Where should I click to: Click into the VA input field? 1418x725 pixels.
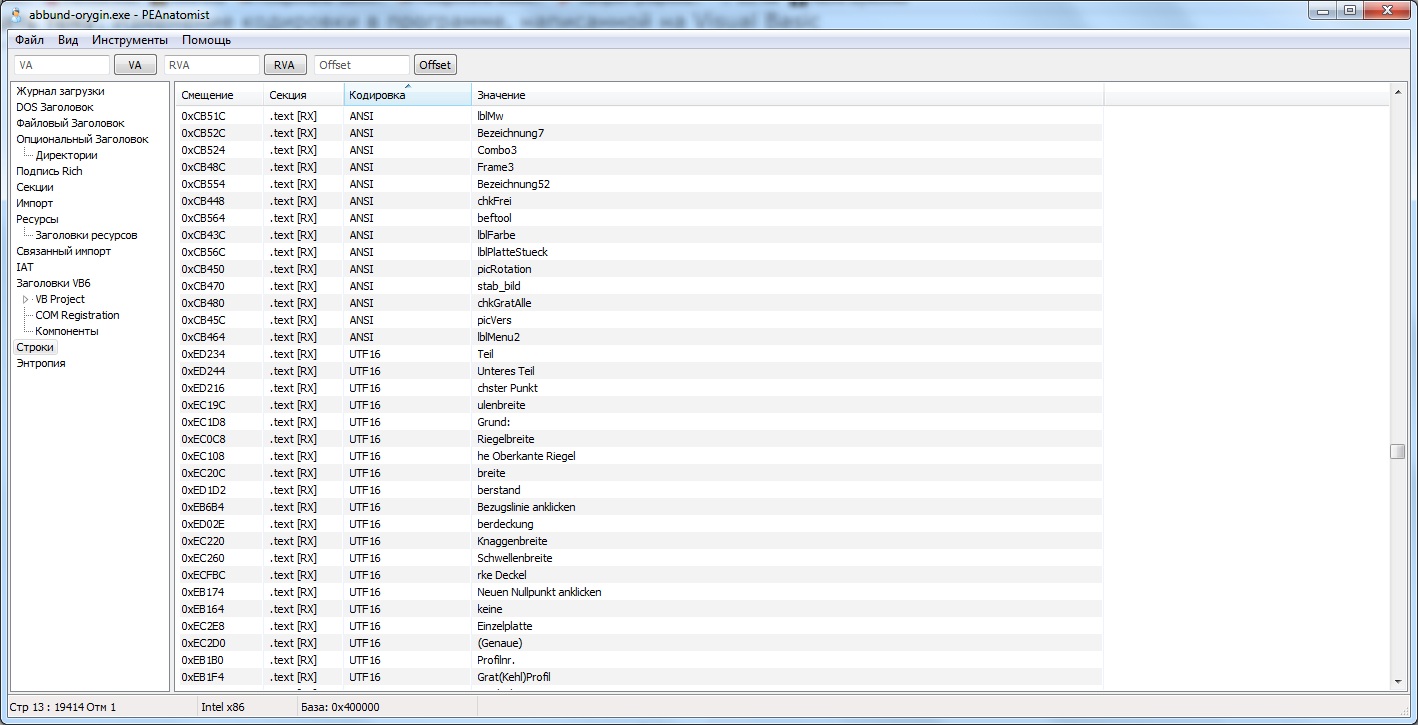pyautogui.click(x=62, y=65)
